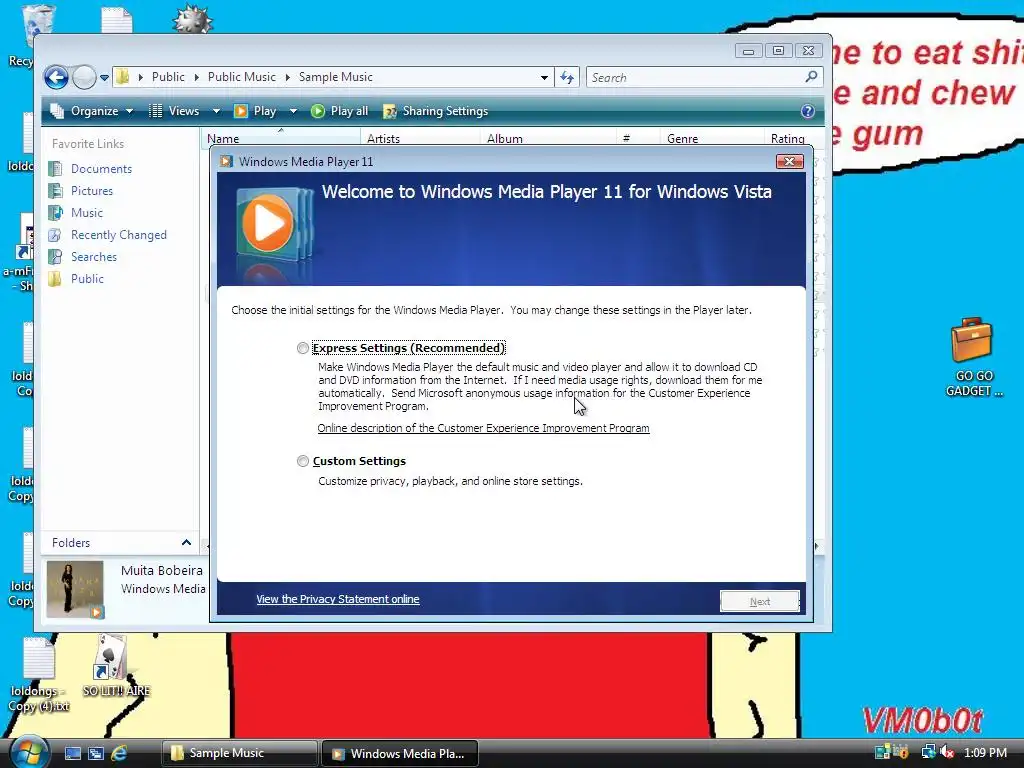The image size is (1024, 768).
Task: Expand arrow after Public Music breadcrumb
Action: pyautogui.click(x=287, y=77)
